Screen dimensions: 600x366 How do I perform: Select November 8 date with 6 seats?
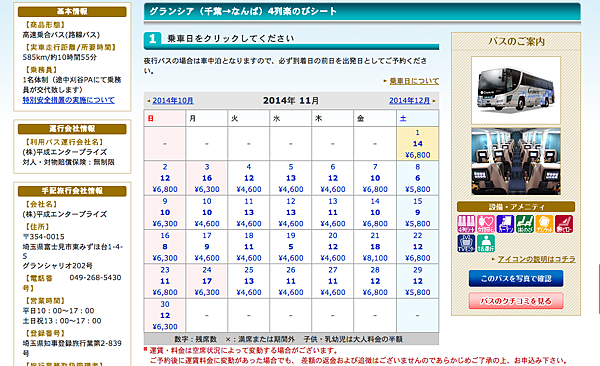click(417, 178)
